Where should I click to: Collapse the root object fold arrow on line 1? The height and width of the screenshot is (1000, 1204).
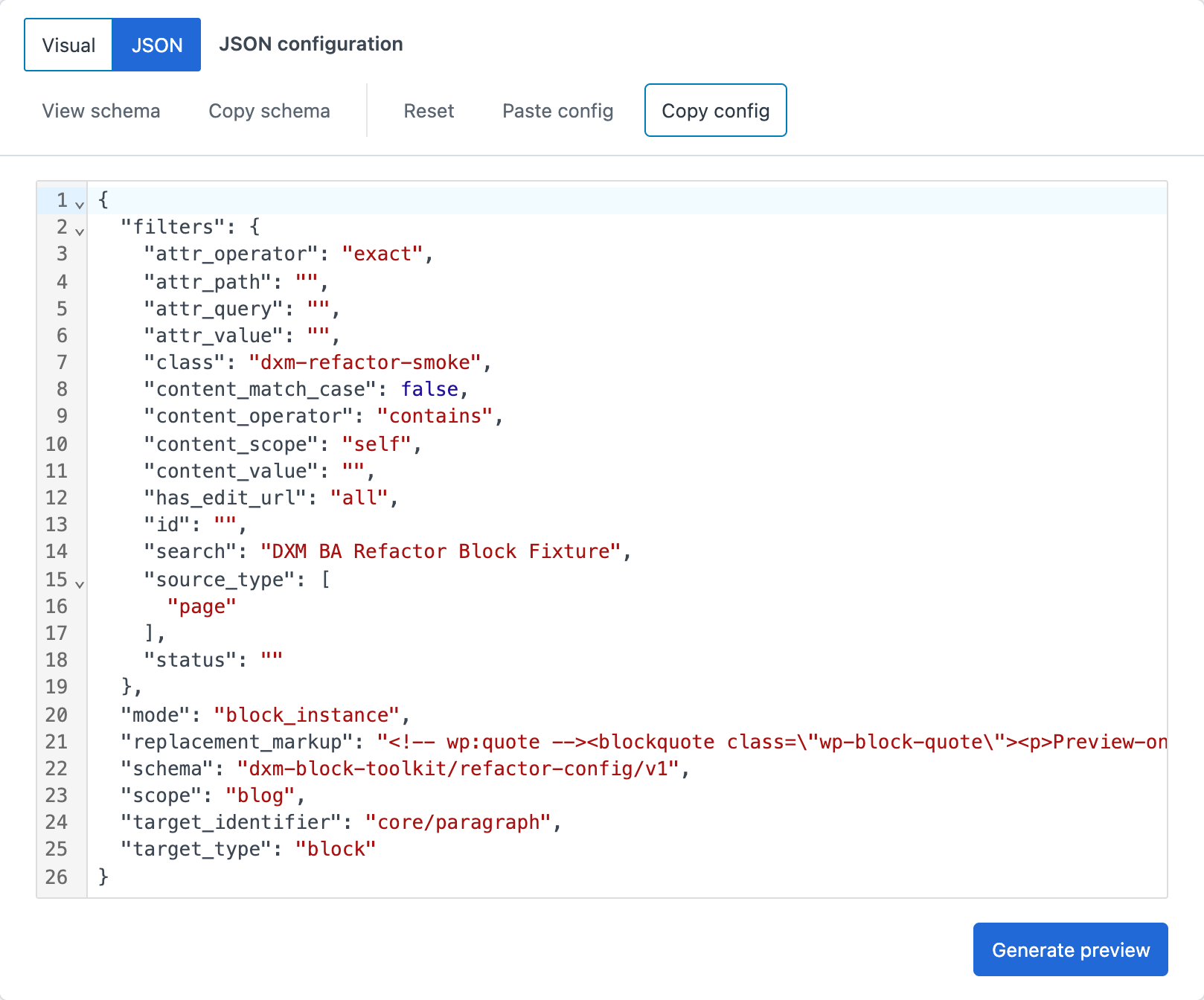(x=80, y=204)
